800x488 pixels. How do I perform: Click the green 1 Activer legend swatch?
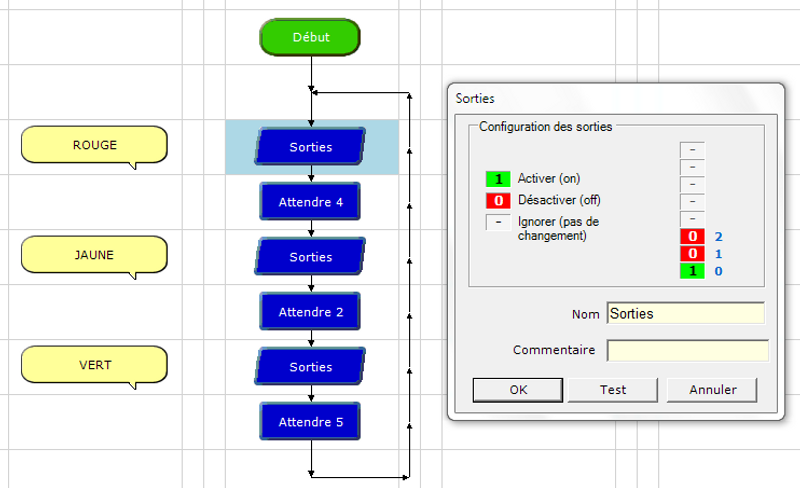click(x=498, y=179)
